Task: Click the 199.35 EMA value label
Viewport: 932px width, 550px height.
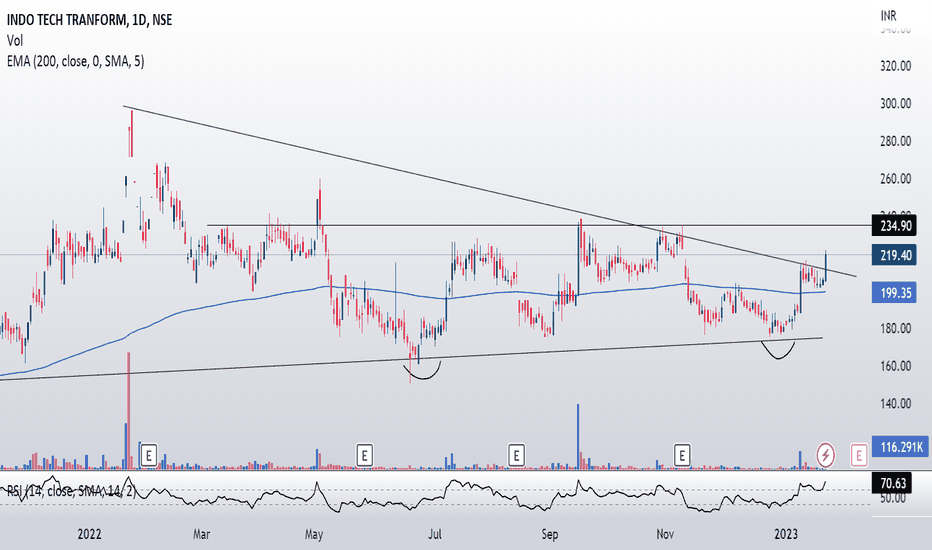Action: [x=895, y=293]
